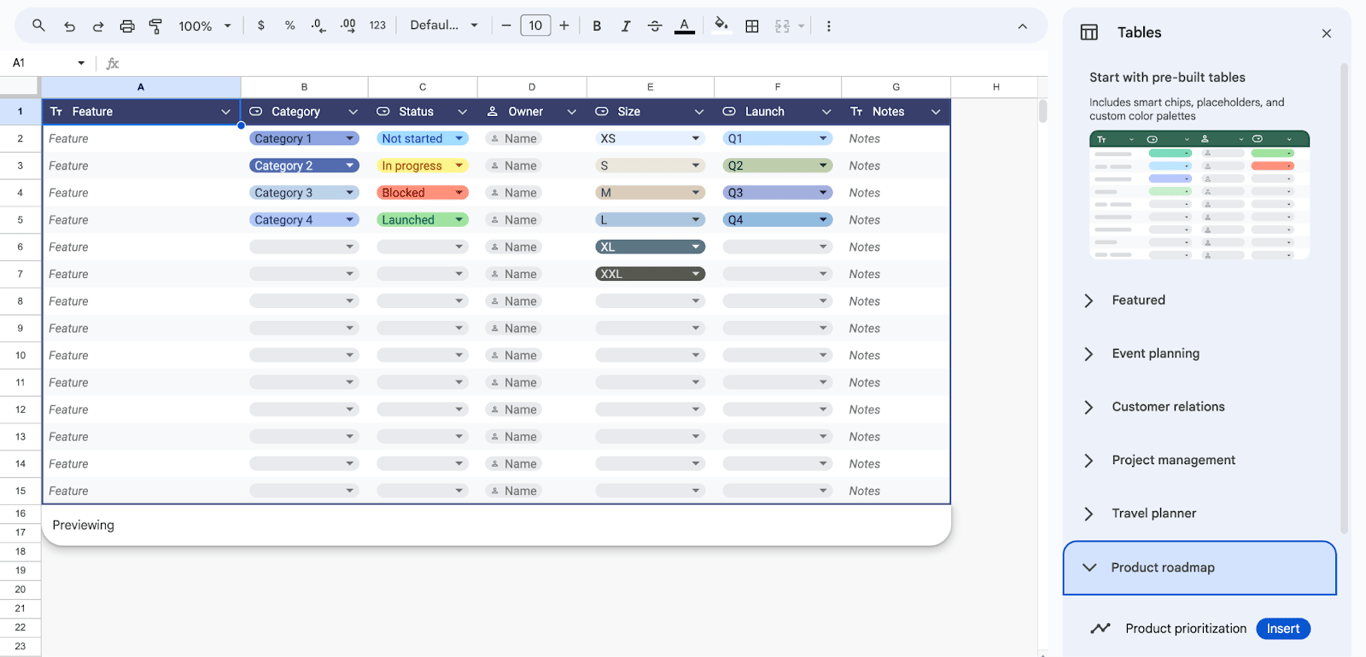The image size is (1366, 657).
Task: Open the Launch column header dropdown
Action: (x=826, y=112)
